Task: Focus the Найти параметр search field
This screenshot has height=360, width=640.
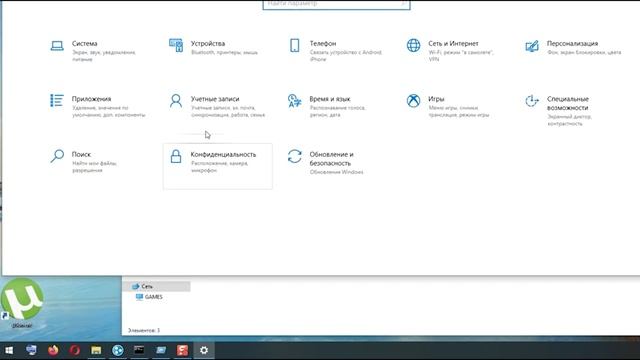Action: point(336,4)
